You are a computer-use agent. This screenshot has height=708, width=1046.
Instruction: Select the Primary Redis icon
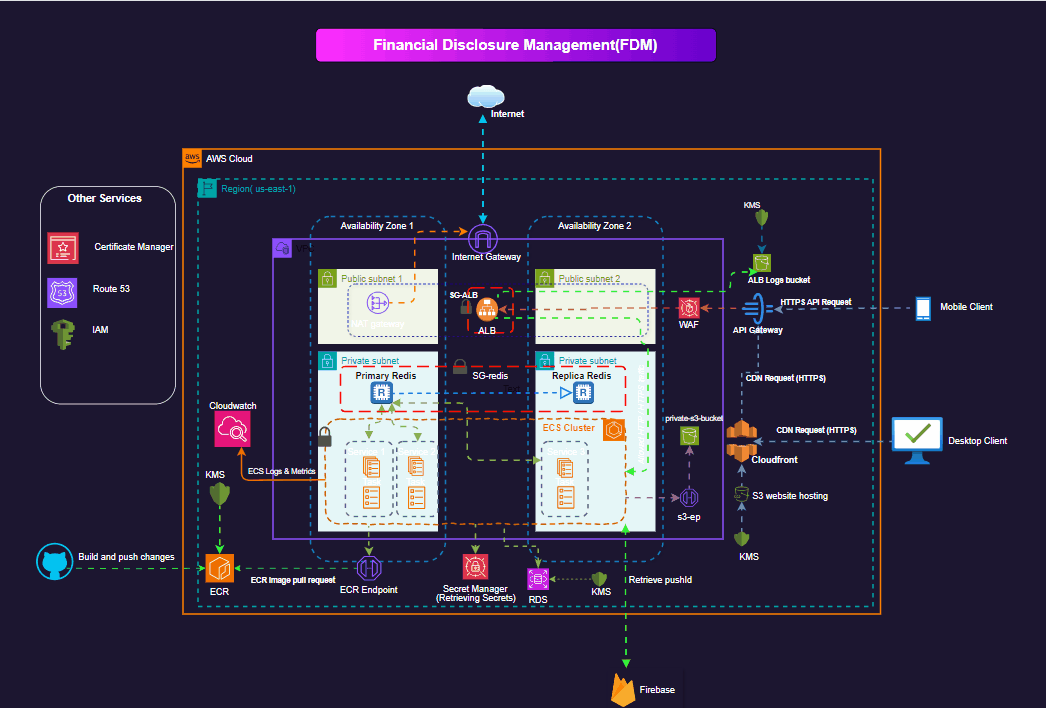[x=382, y=392]
